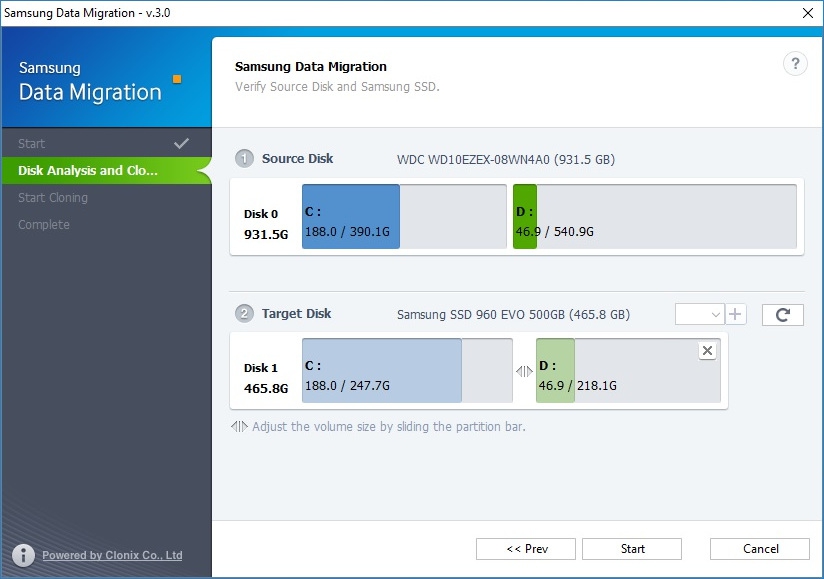
Task: Add a partition with the plus icon
Action: pos(736,314)
